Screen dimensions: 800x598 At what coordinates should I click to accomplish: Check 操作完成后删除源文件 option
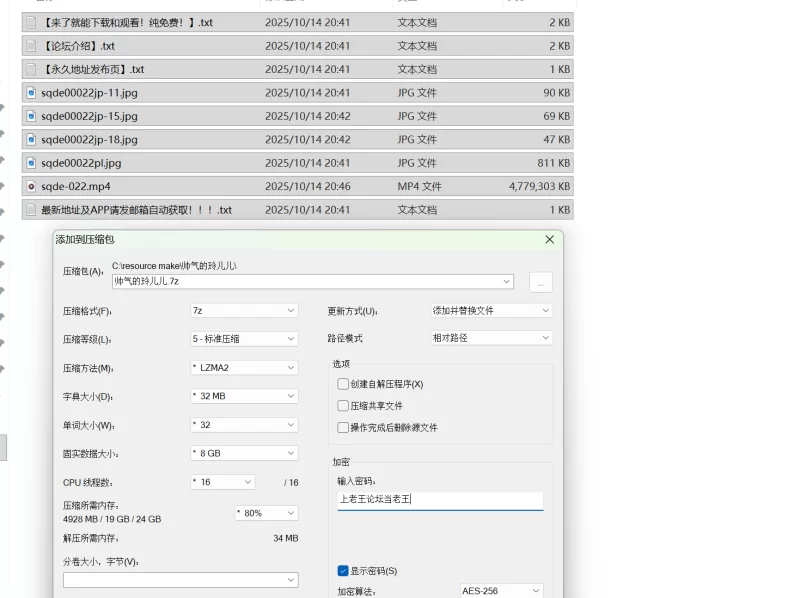[344, 428]
